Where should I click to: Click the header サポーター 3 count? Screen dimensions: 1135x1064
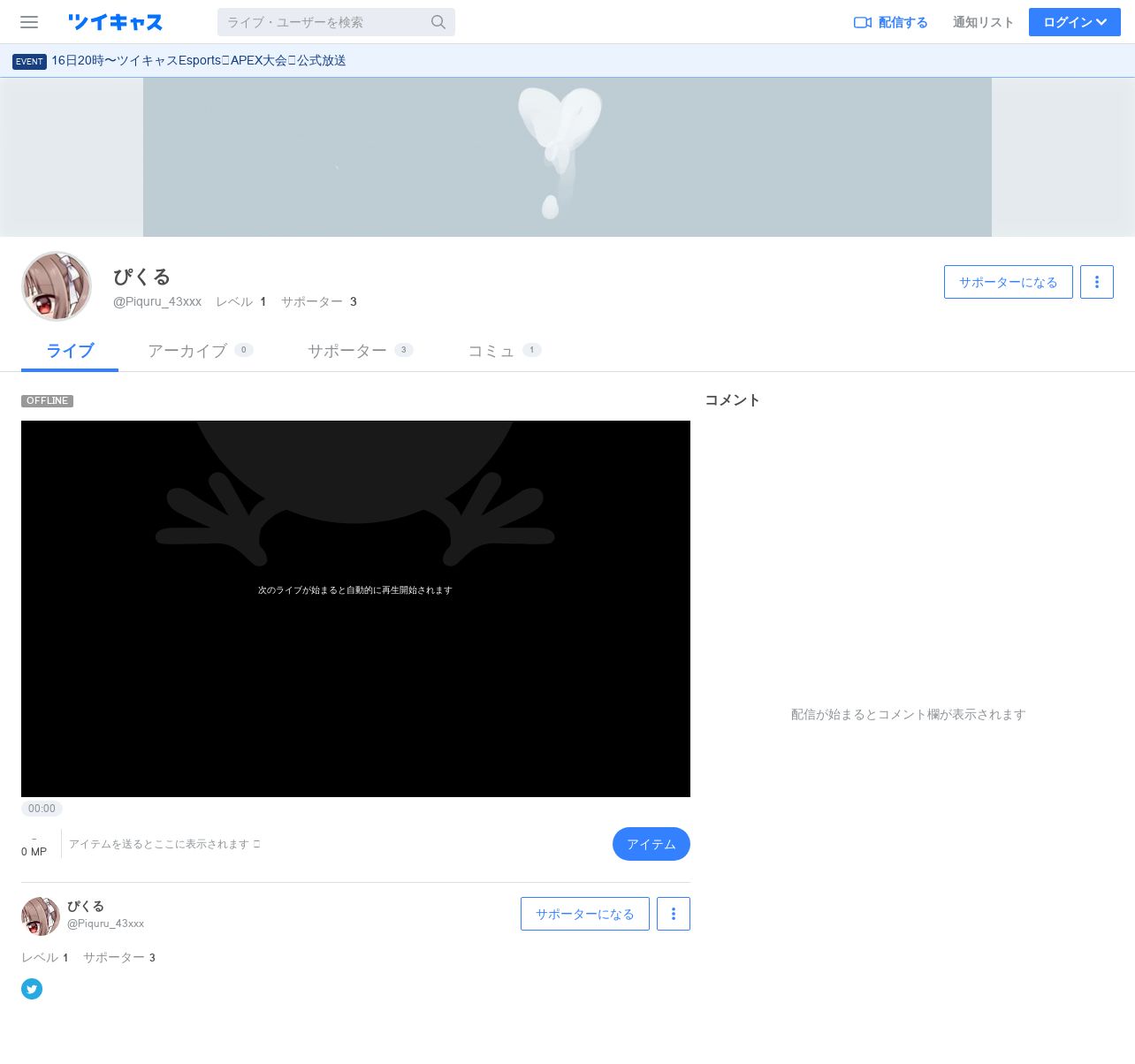319,301
